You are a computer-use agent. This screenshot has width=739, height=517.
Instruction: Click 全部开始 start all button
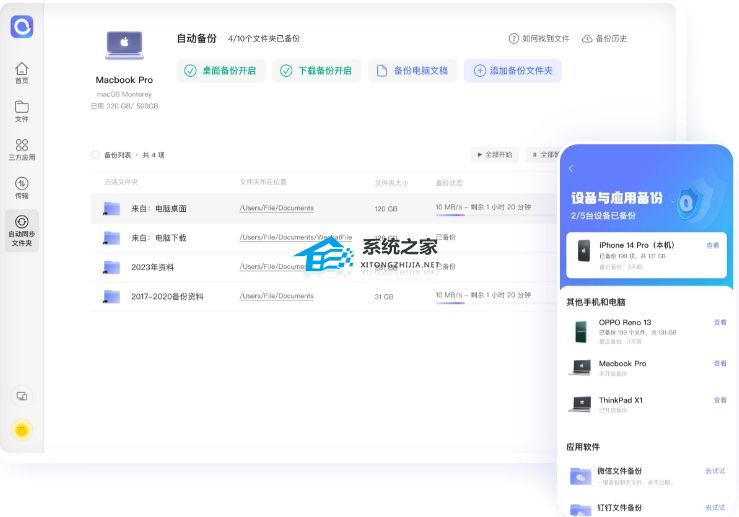pyautogui.click(x=494, y=155)
